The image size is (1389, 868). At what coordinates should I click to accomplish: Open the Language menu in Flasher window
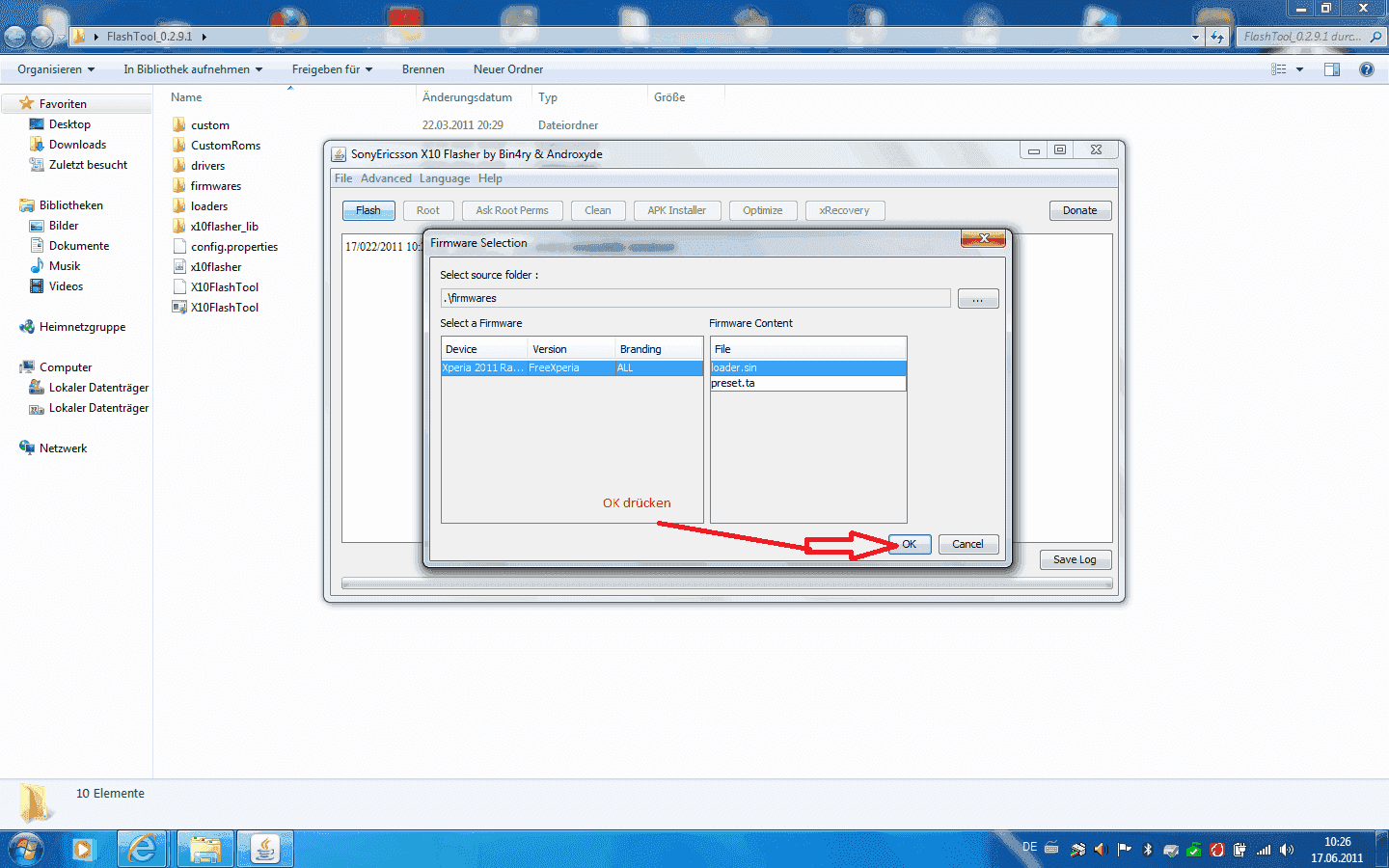click(x=445, y=178)
